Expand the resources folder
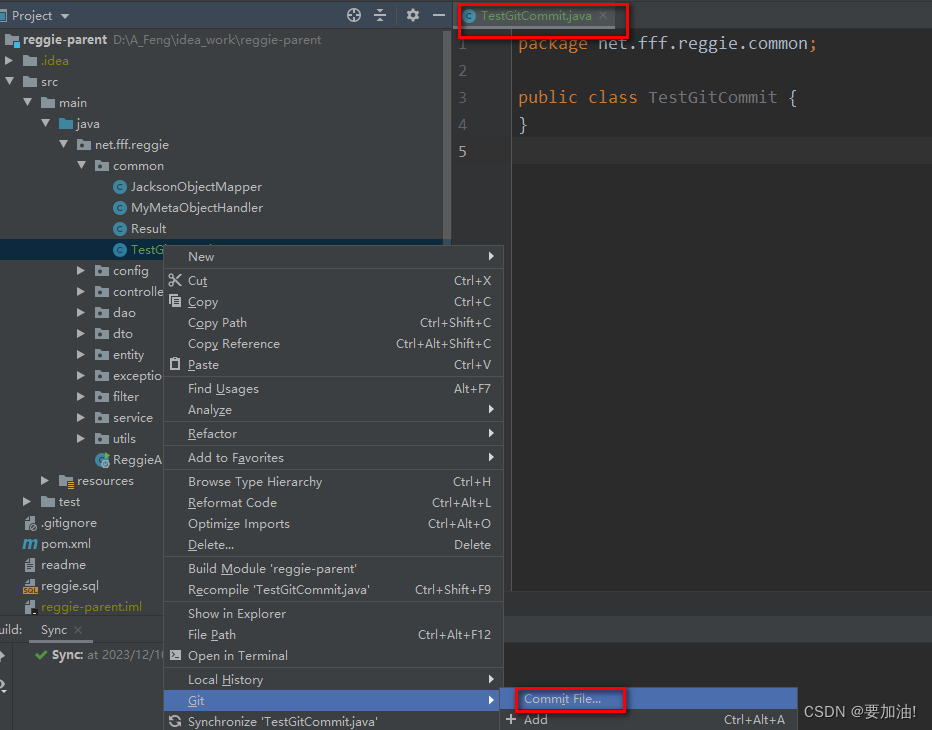Image resolution: width=932 pixels, height=730 pixels. click(x=45, y=480)
